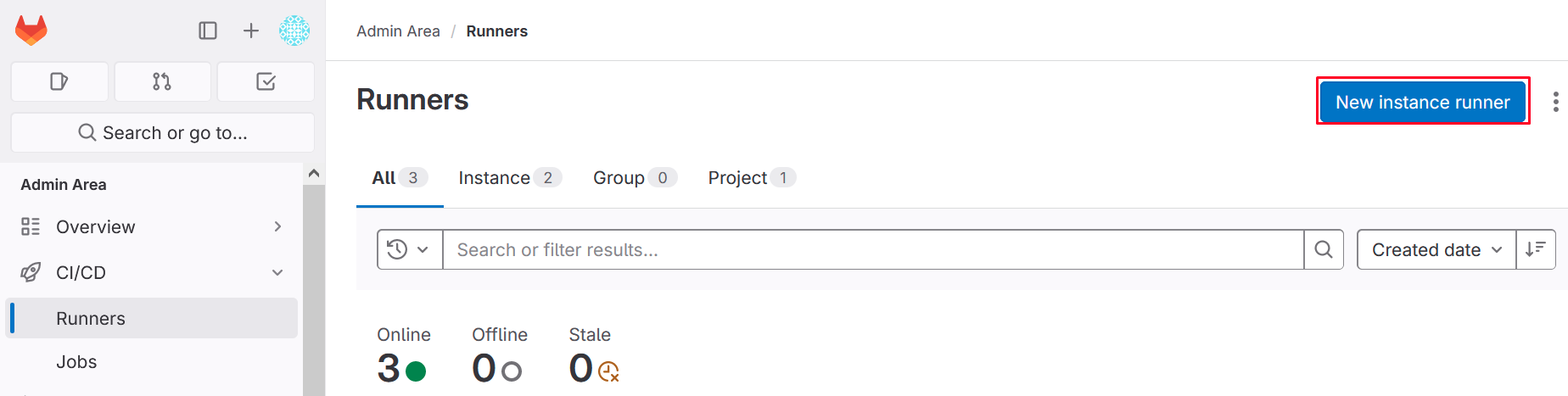Switch to the Instance runners tab
Screen dimensions: 1568x396
pos(510,177)
